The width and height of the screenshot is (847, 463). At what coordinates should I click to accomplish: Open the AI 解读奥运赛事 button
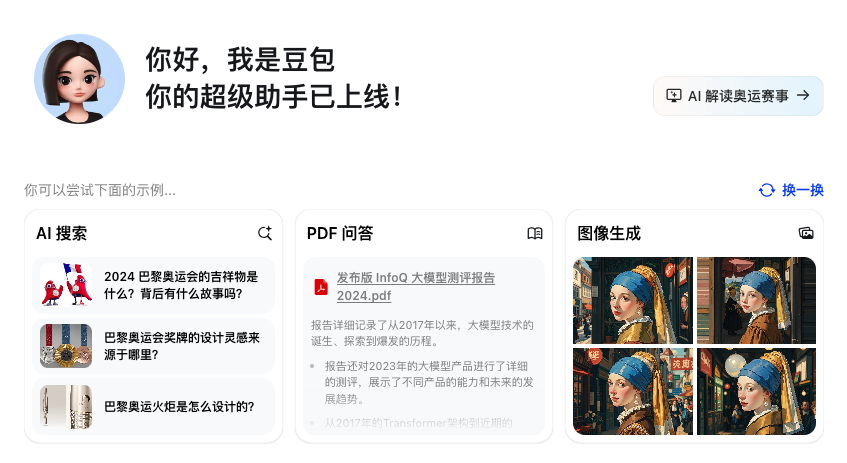coord(738,96)
